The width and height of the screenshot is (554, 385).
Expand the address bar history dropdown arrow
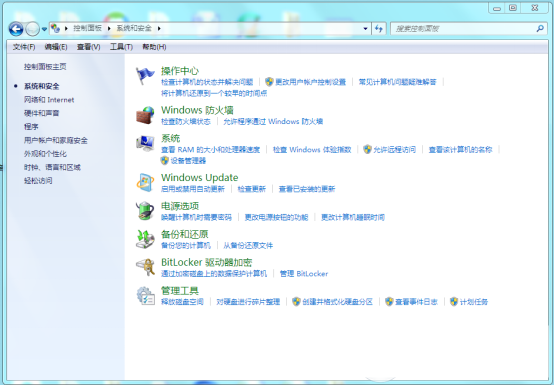[x=365, y=29]
